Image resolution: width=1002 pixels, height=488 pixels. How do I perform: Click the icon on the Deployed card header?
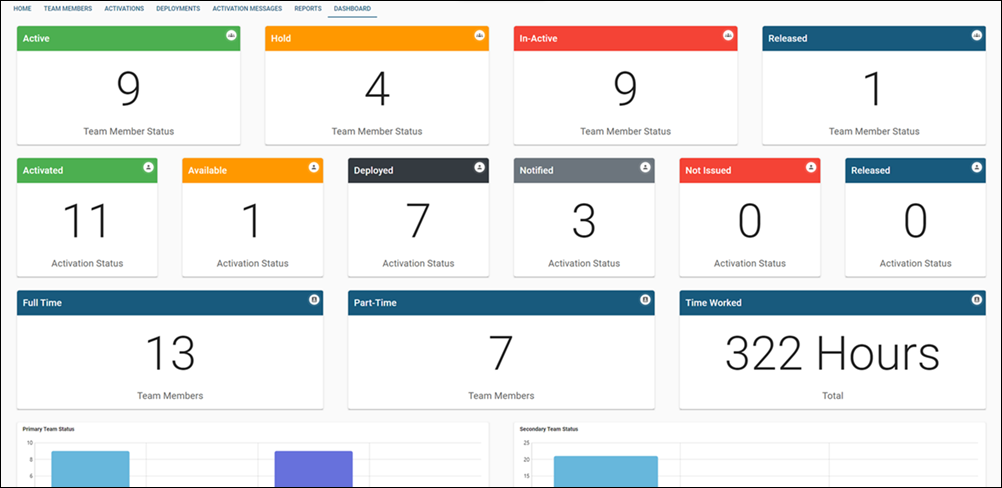(x=479, y=167)
